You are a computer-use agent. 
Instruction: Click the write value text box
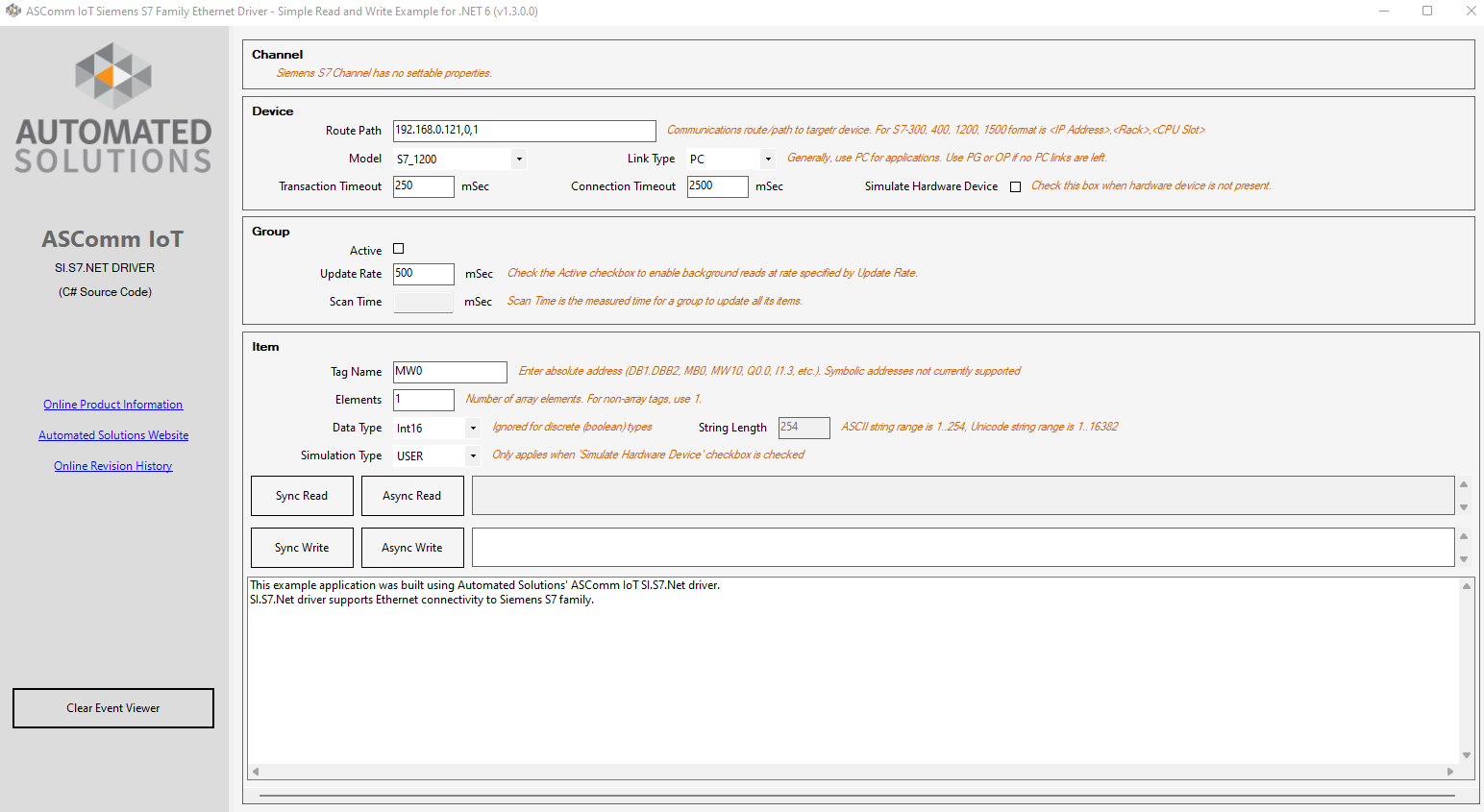pyautogui.click(x=963, y=548)
